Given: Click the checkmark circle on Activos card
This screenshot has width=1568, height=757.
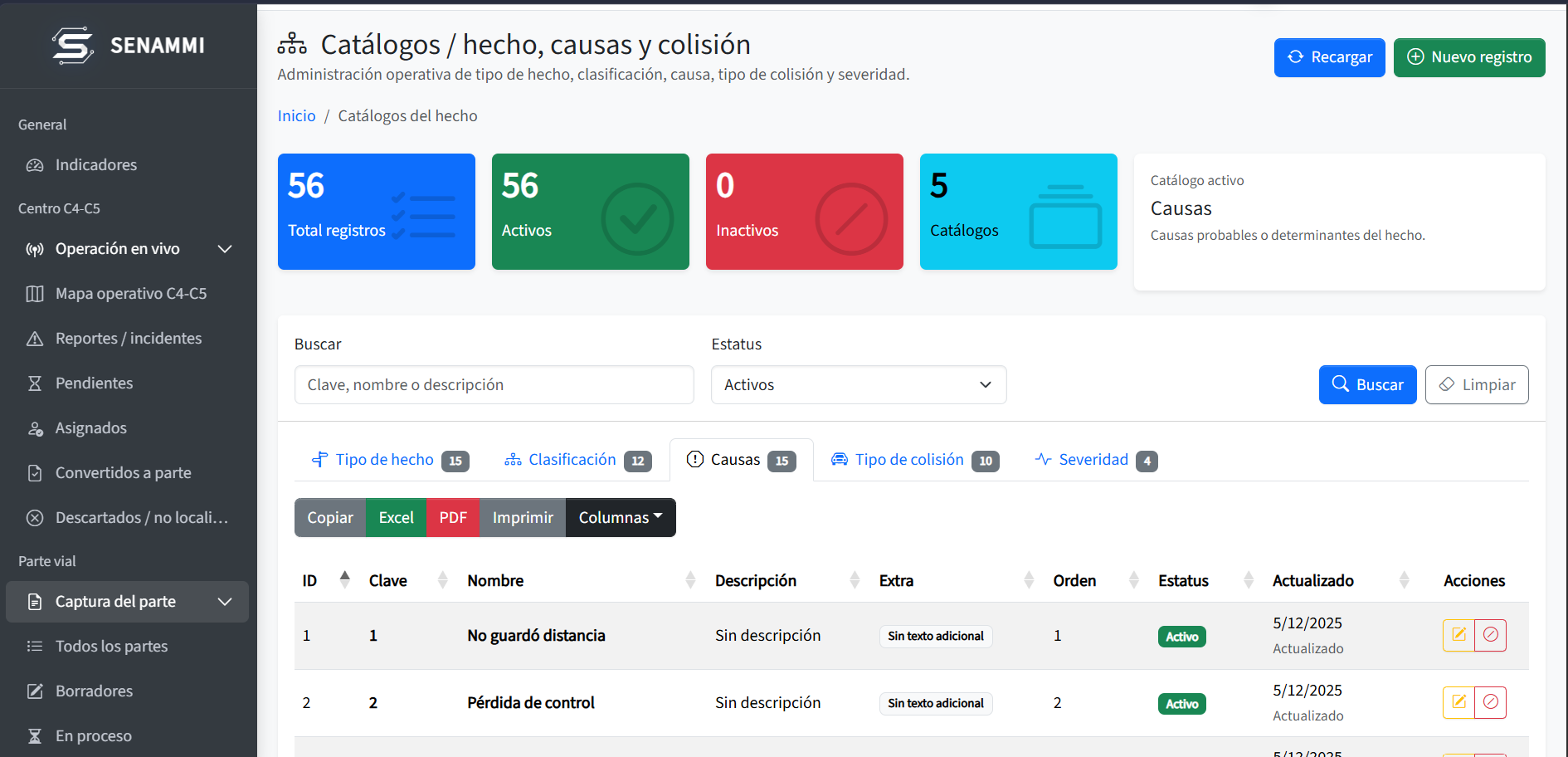Looking at the screenshot, I should [x=637, y=219].
